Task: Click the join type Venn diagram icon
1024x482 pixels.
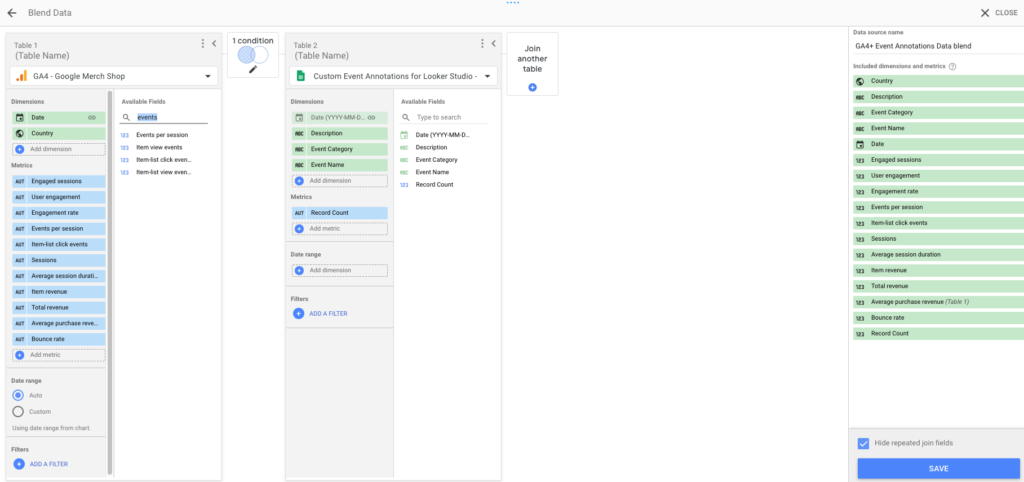Action: [x=253, y=54]
